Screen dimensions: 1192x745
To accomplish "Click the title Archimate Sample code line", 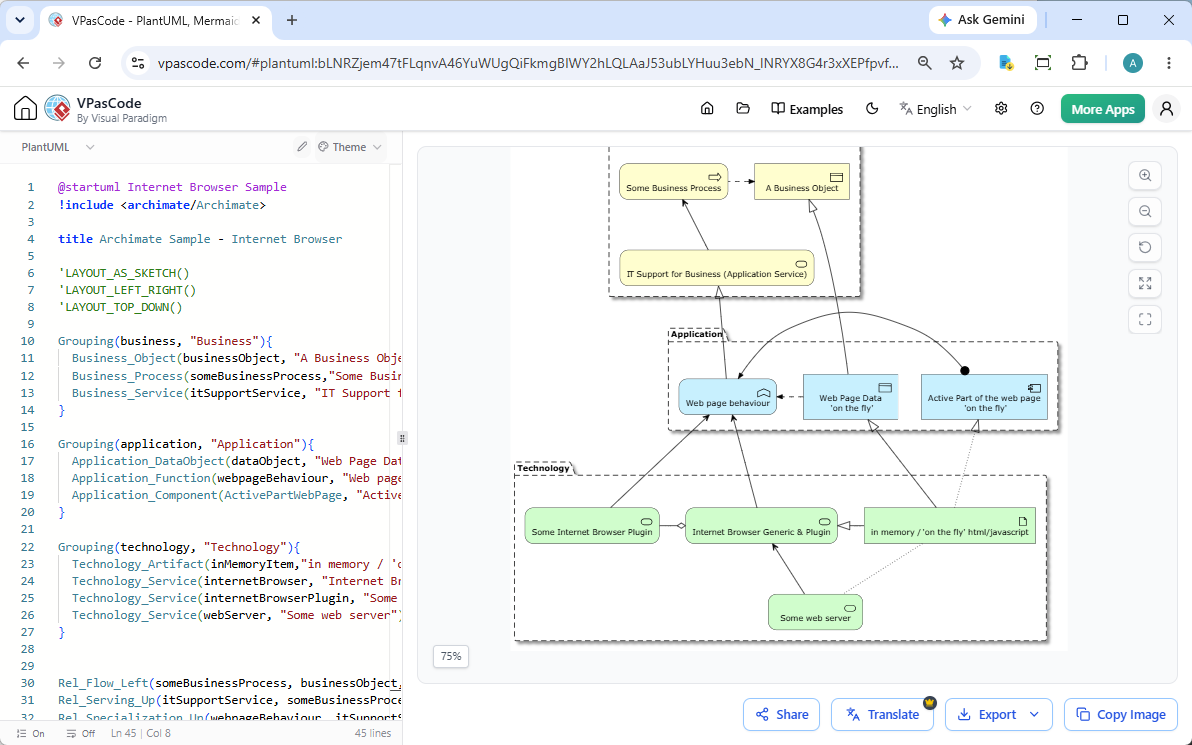I will (x=200, y=239).
